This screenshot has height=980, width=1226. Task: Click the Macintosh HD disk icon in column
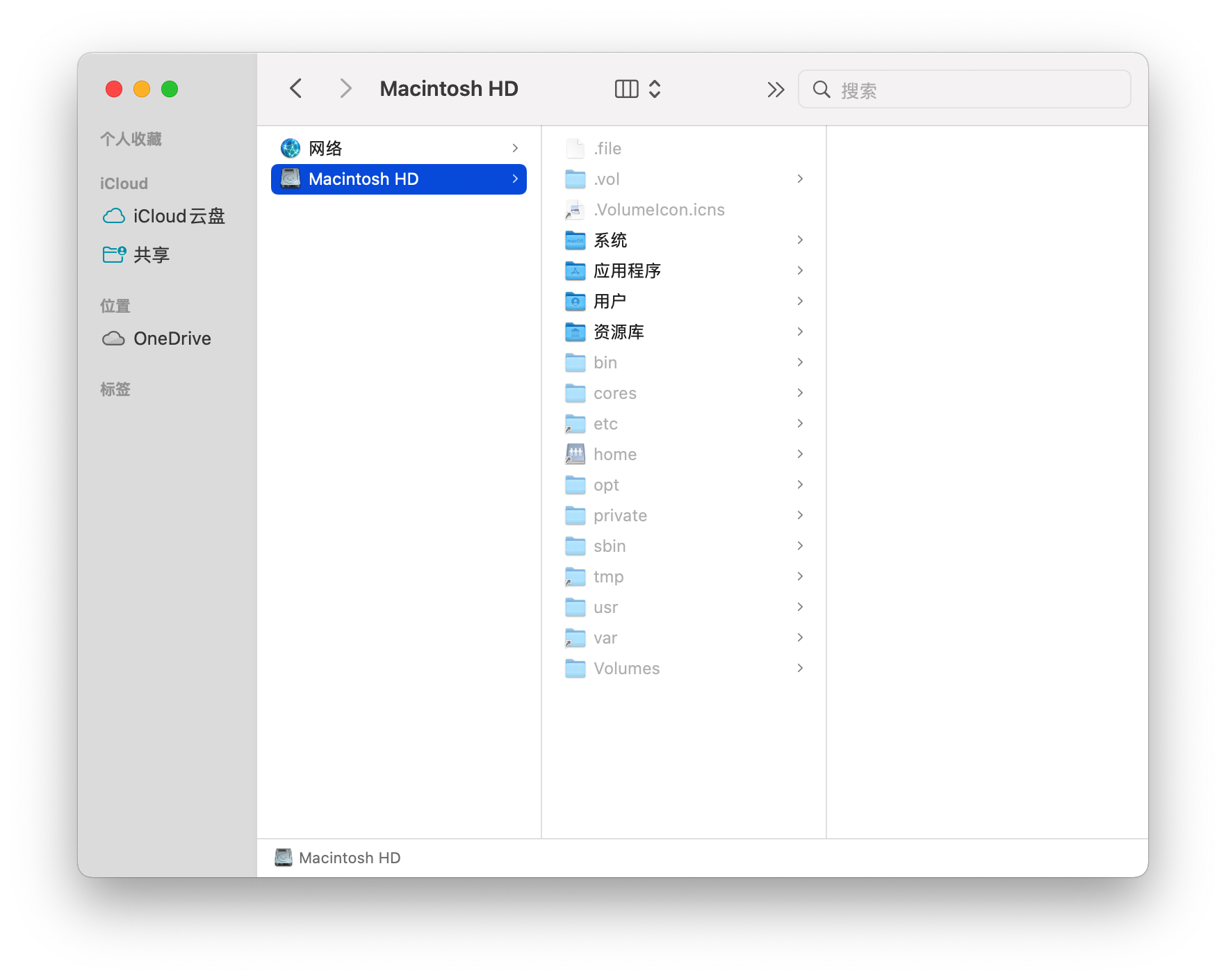pos(291,179)
